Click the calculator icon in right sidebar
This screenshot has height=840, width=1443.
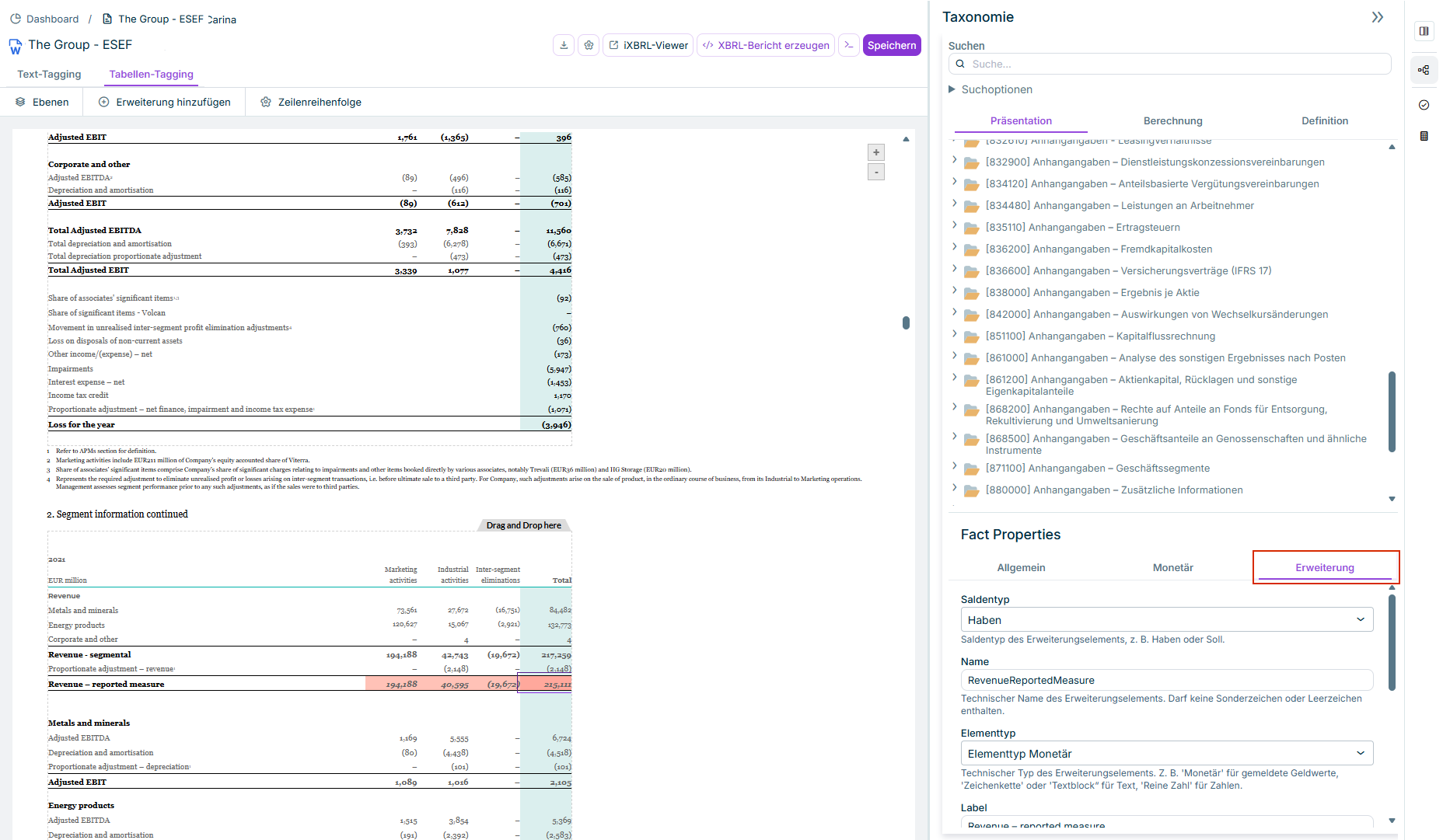click(1424, 136)
